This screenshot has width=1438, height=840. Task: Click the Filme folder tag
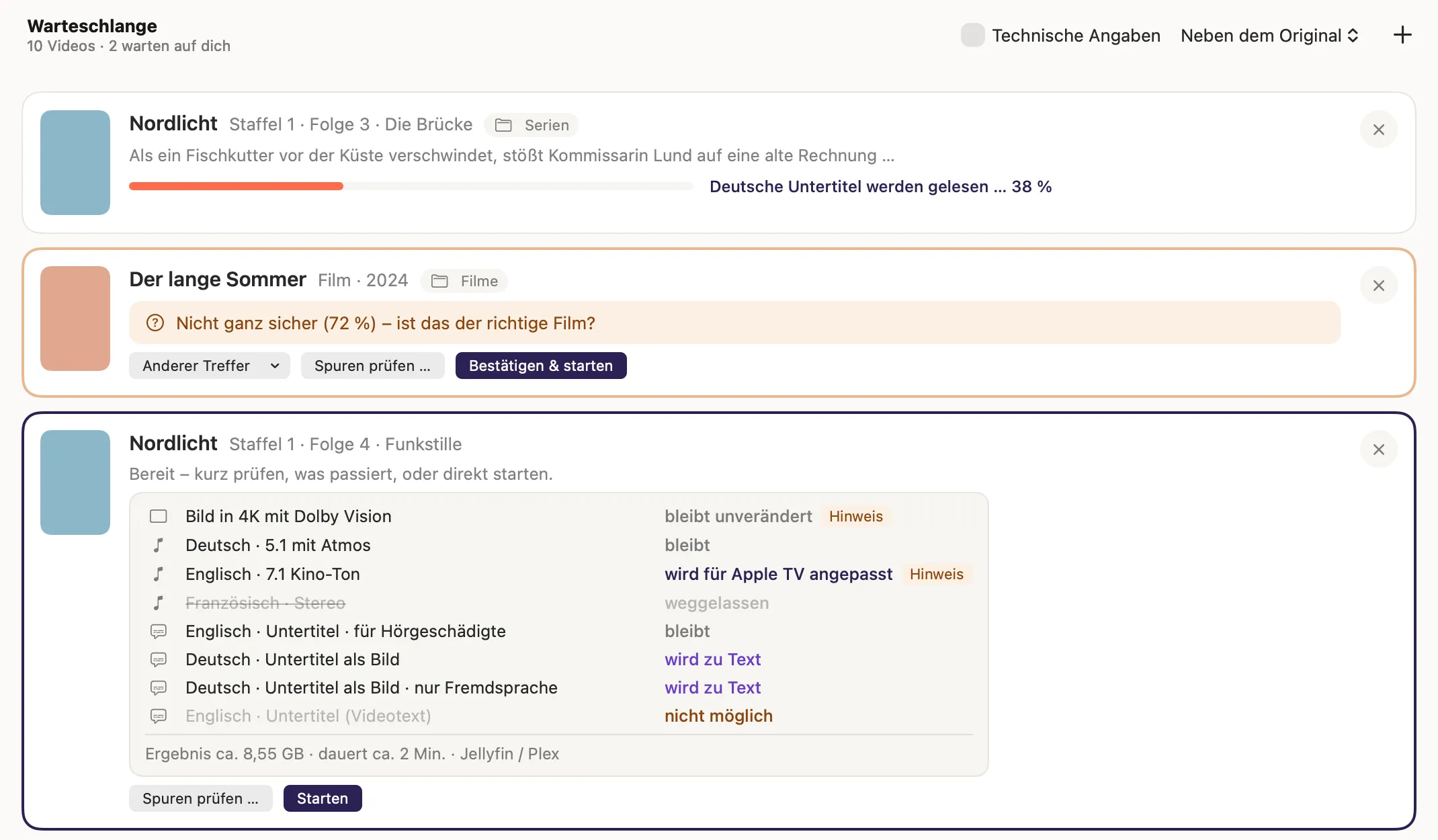pos(464,281)
